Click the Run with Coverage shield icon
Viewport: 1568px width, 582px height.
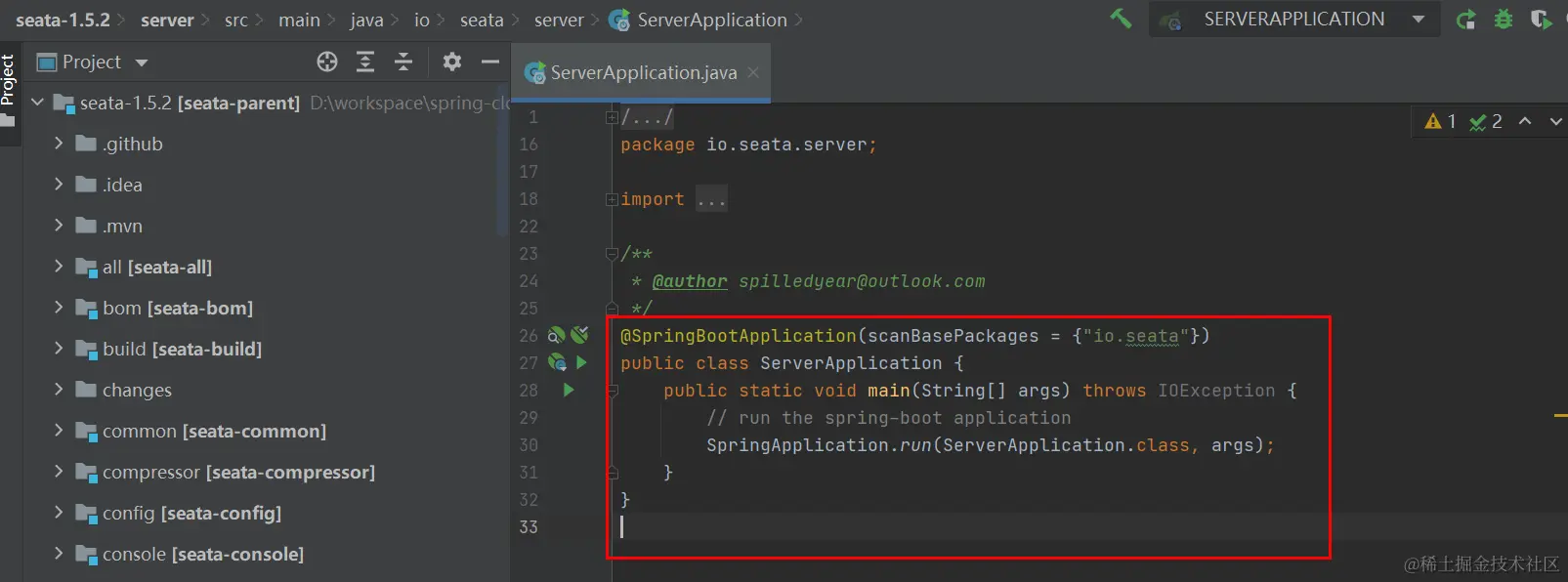tap(1541, 19)
